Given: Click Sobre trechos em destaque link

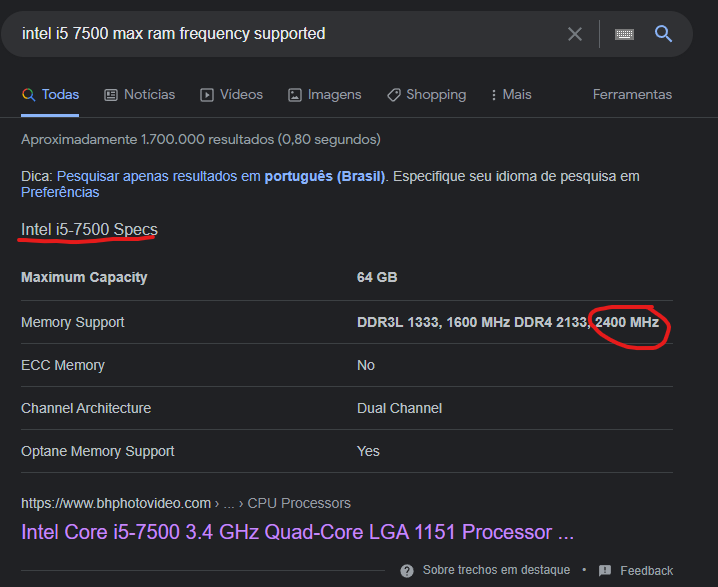Looking at the screenshot, I should [496, 570].
